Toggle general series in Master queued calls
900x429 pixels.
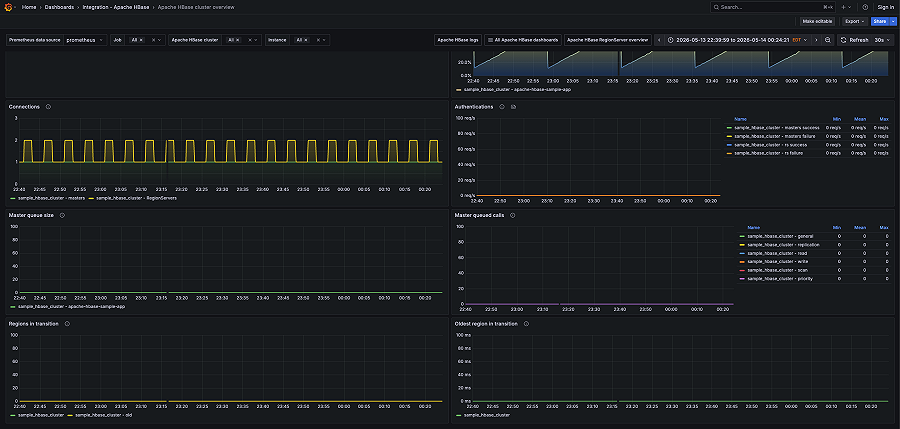[781, 236]
